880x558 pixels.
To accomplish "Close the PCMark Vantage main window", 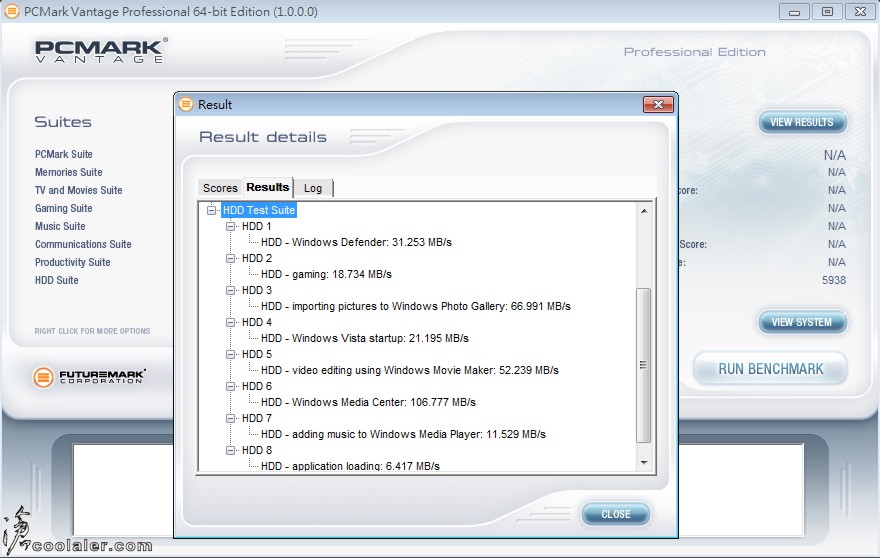I will click(860, 12).
